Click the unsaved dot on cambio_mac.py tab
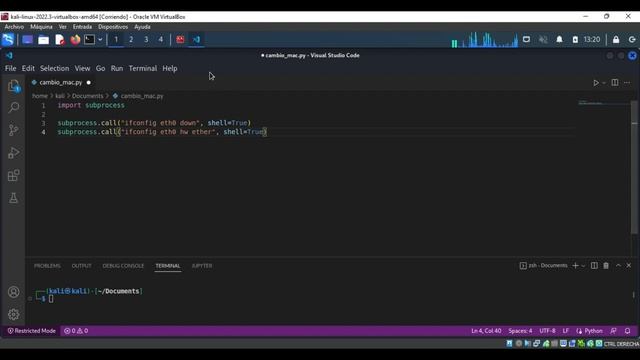The width and height of the screenshot is (640, 360). [89, 82]
